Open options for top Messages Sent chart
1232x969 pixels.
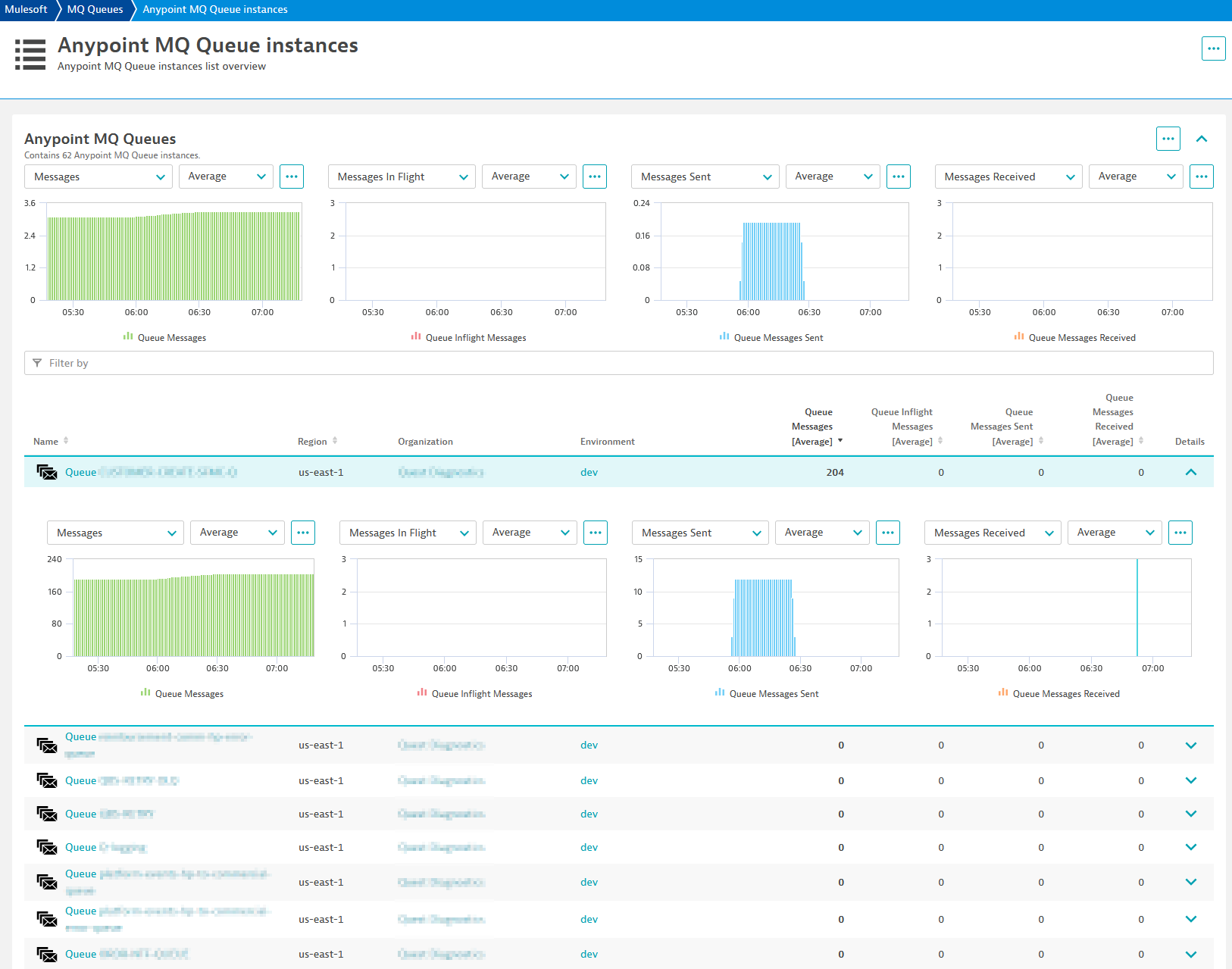899,177
